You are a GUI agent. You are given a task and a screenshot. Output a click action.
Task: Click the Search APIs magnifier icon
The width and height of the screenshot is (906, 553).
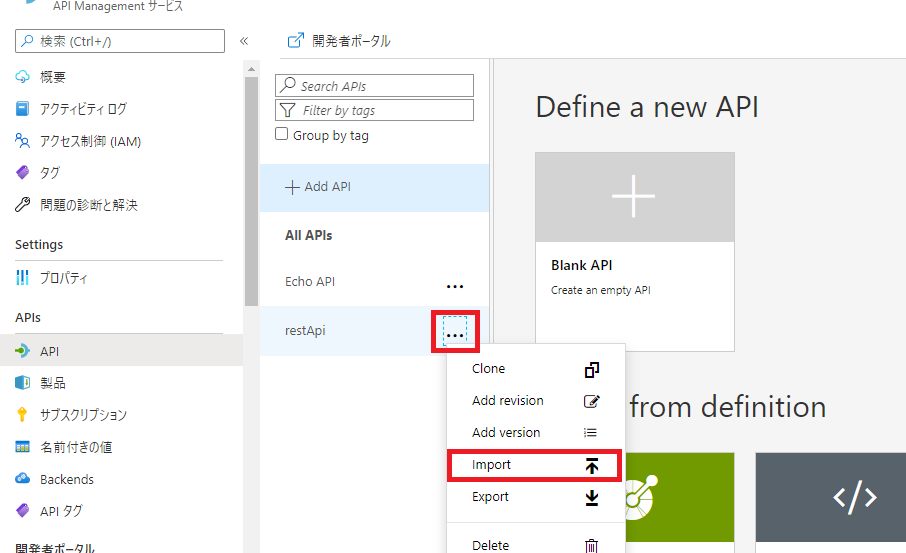coord(287,85)
